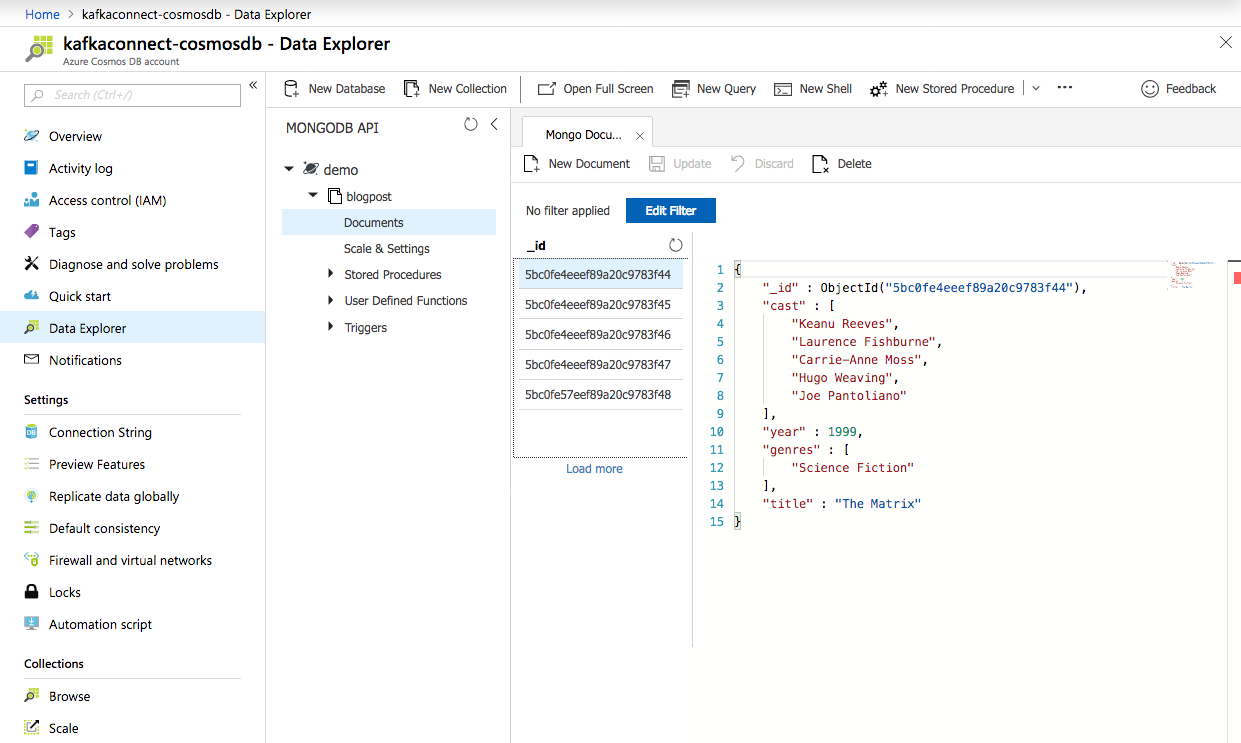Refresh the _id document list
Viewport: 1241px width, 743px height.
tap(675, 244)
